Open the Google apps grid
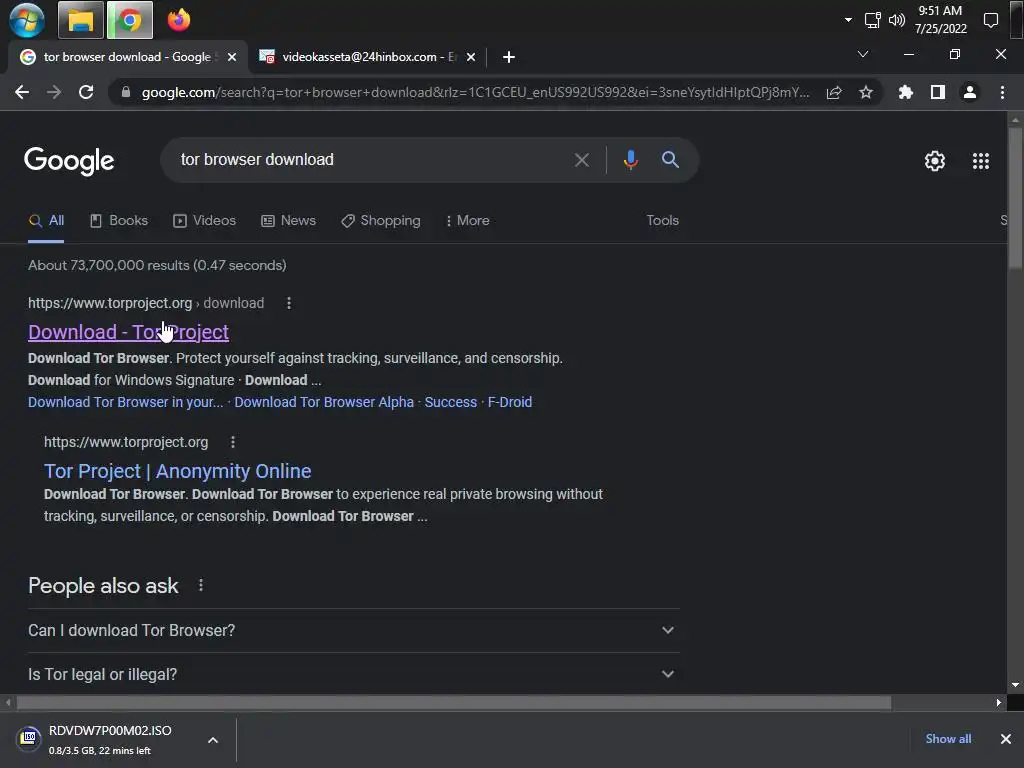This screenshot has width=1024, height=768. click(980, 161)
